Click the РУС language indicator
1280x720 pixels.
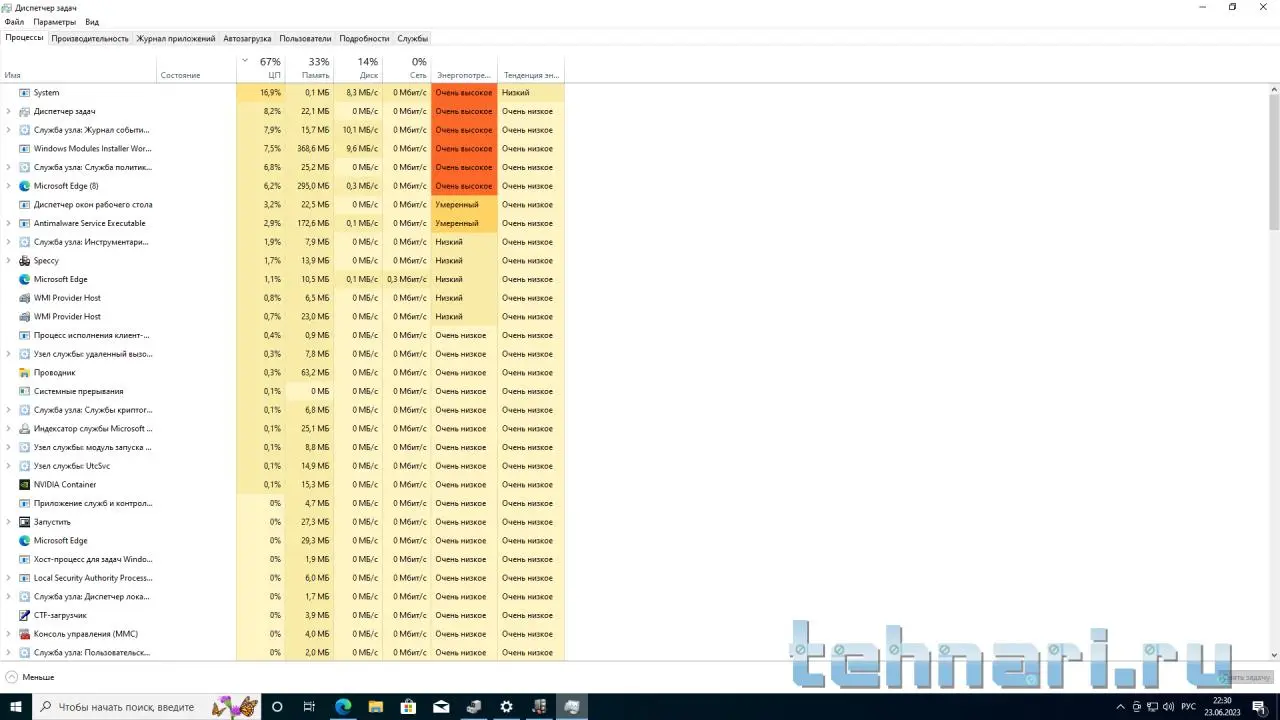click(1189, 707)
